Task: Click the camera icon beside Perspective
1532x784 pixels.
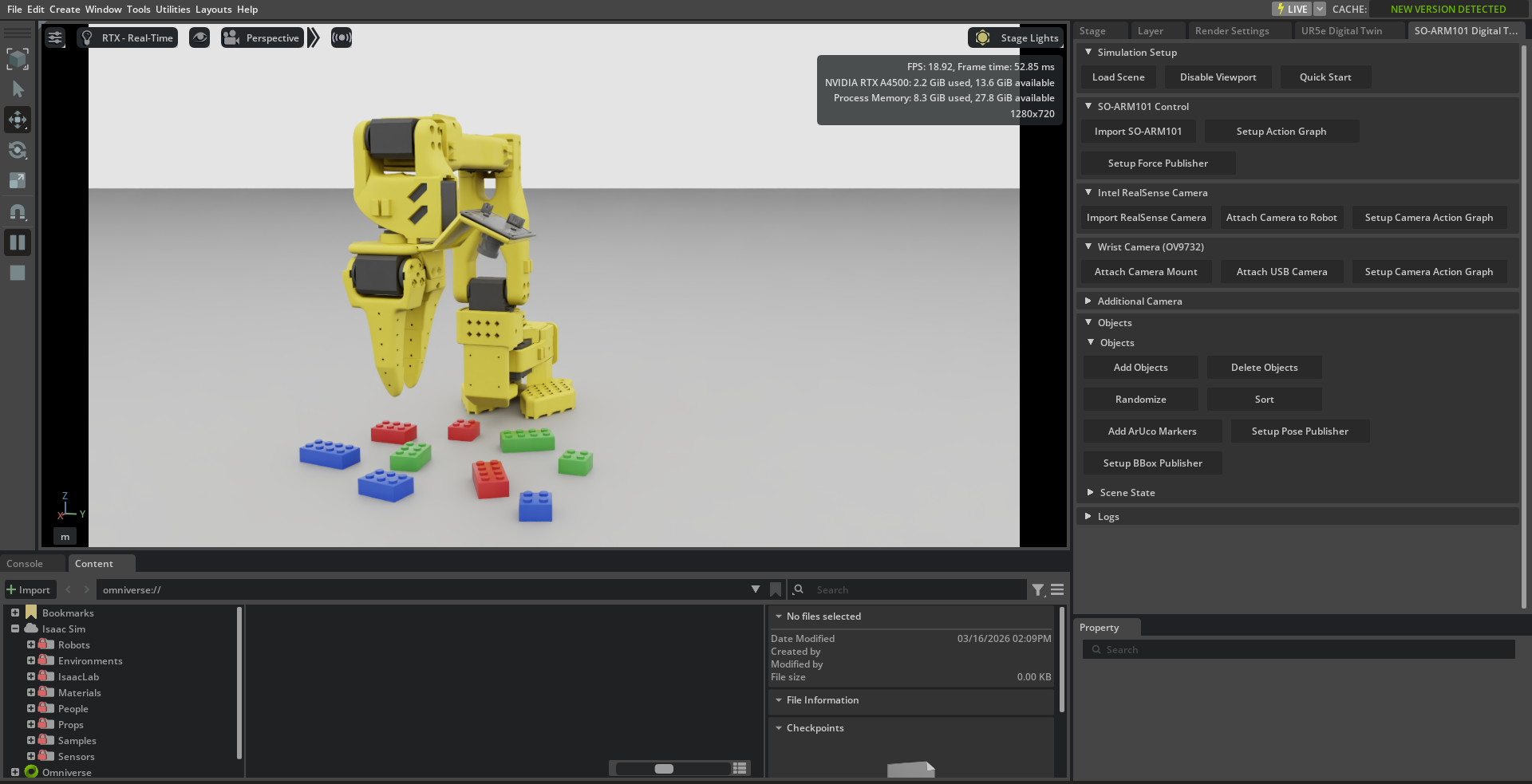Action: pos(231,37)
